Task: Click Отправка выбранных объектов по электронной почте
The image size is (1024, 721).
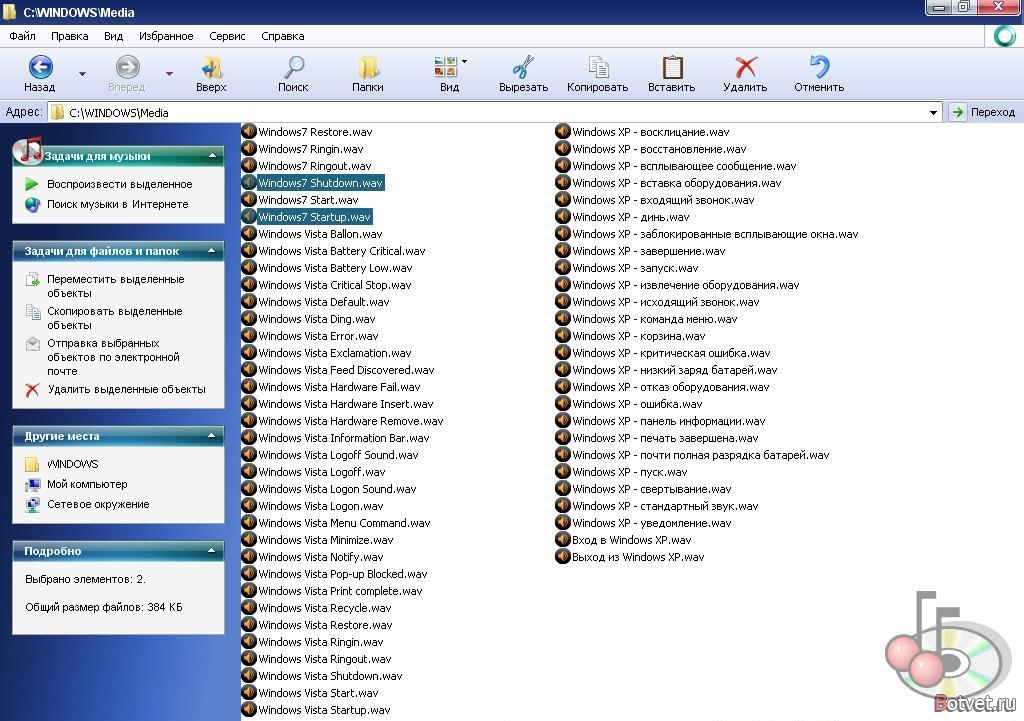Action: pos(113,357)
